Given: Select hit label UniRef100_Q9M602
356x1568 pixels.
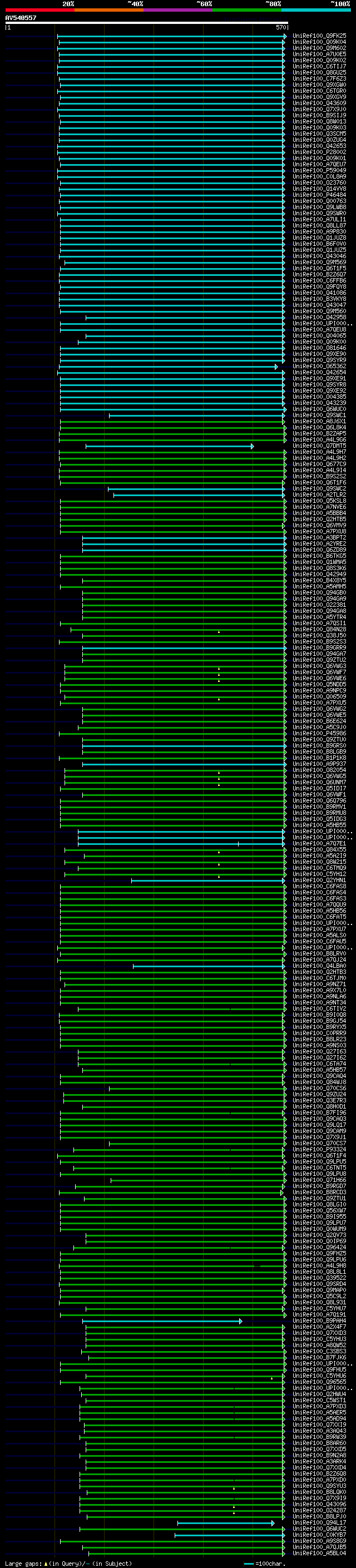Looking at the screenshot, I should (x=319, y=48).
